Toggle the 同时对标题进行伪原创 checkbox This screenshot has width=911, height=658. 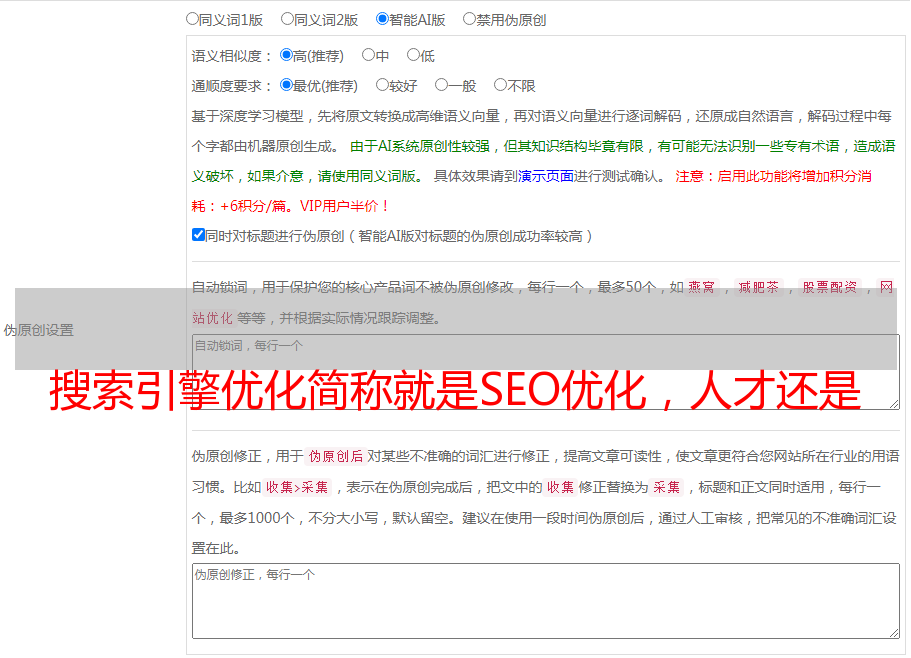[198, 235]
